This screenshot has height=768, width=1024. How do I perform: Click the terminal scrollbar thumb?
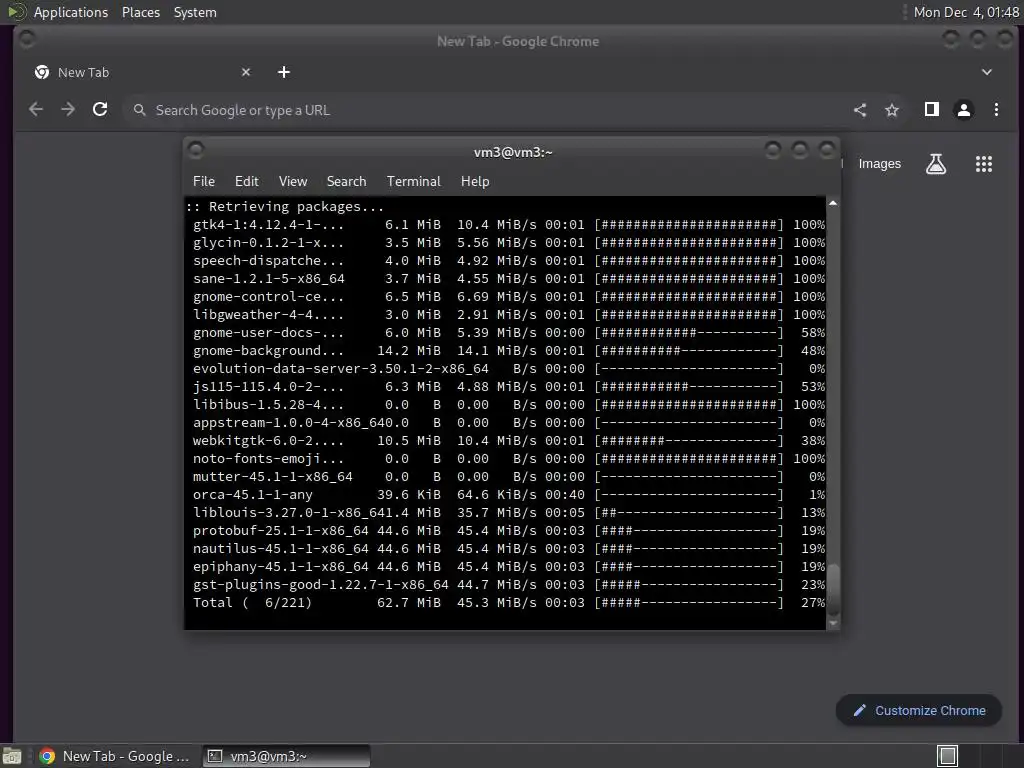pos(833,589)
